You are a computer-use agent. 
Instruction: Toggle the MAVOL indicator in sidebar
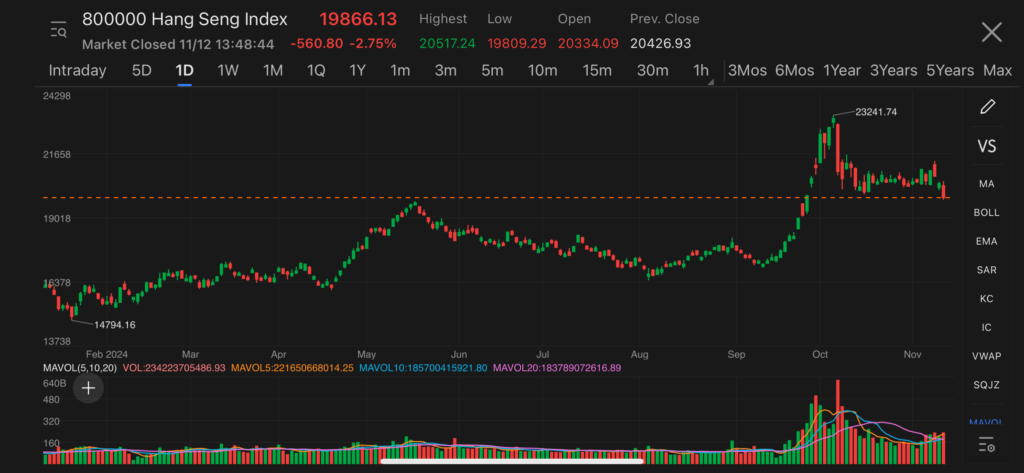(986, 422)
